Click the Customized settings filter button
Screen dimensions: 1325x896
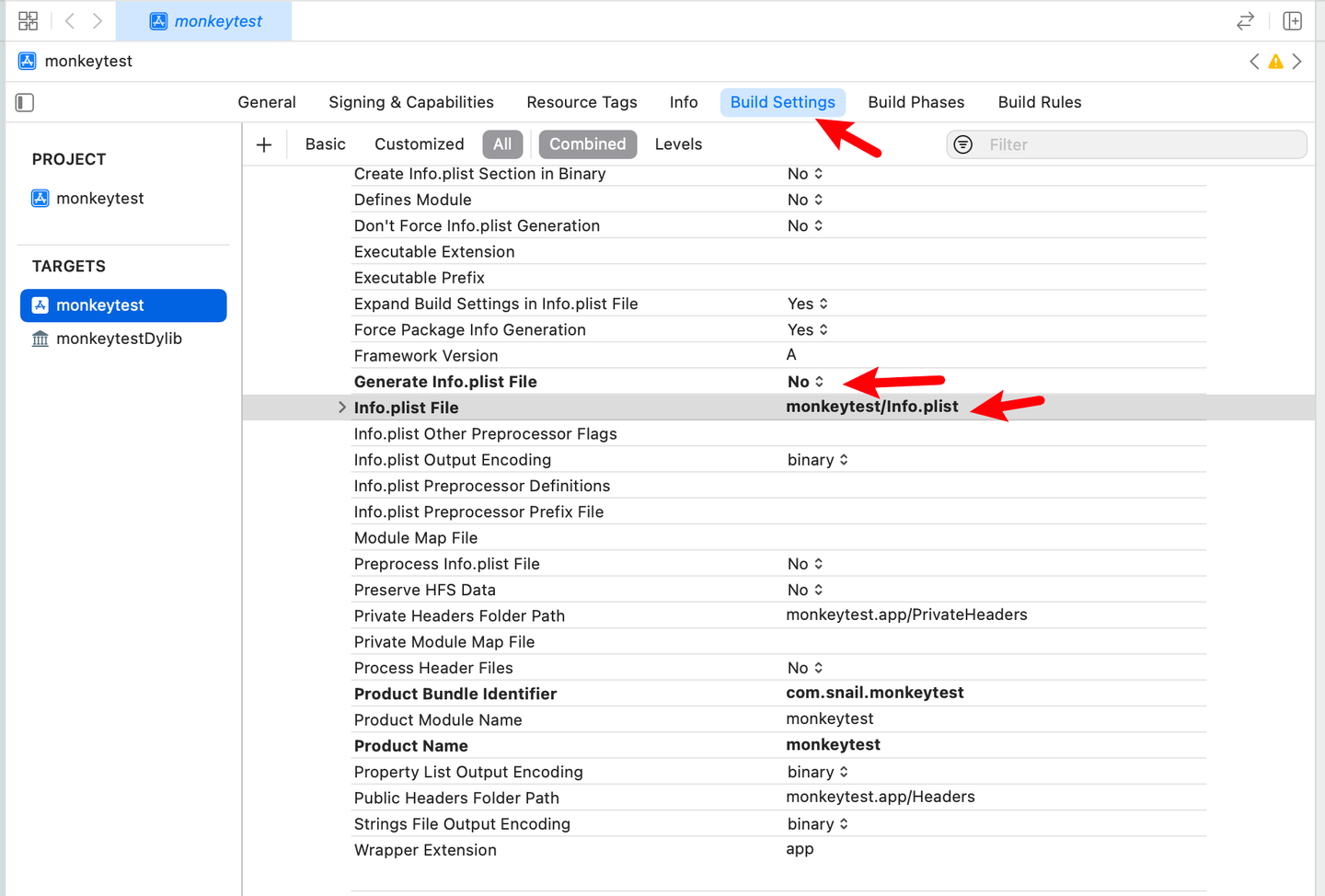tap(419, 144)
